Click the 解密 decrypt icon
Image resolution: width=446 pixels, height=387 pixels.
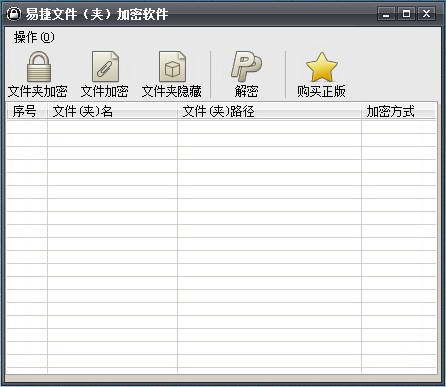(x=247, y=67)
